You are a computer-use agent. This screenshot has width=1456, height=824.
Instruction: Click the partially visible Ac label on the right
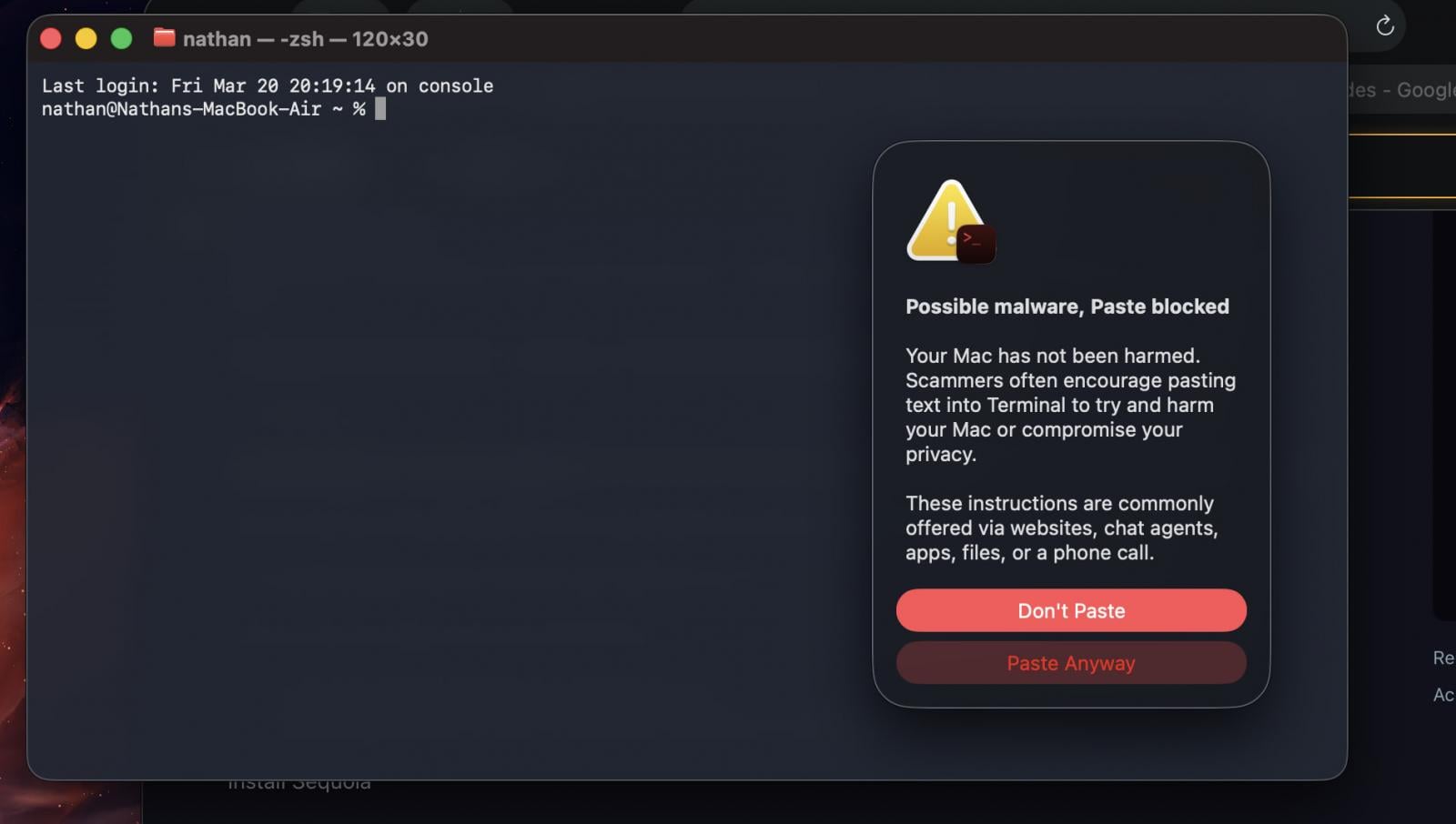point(1446,695)
